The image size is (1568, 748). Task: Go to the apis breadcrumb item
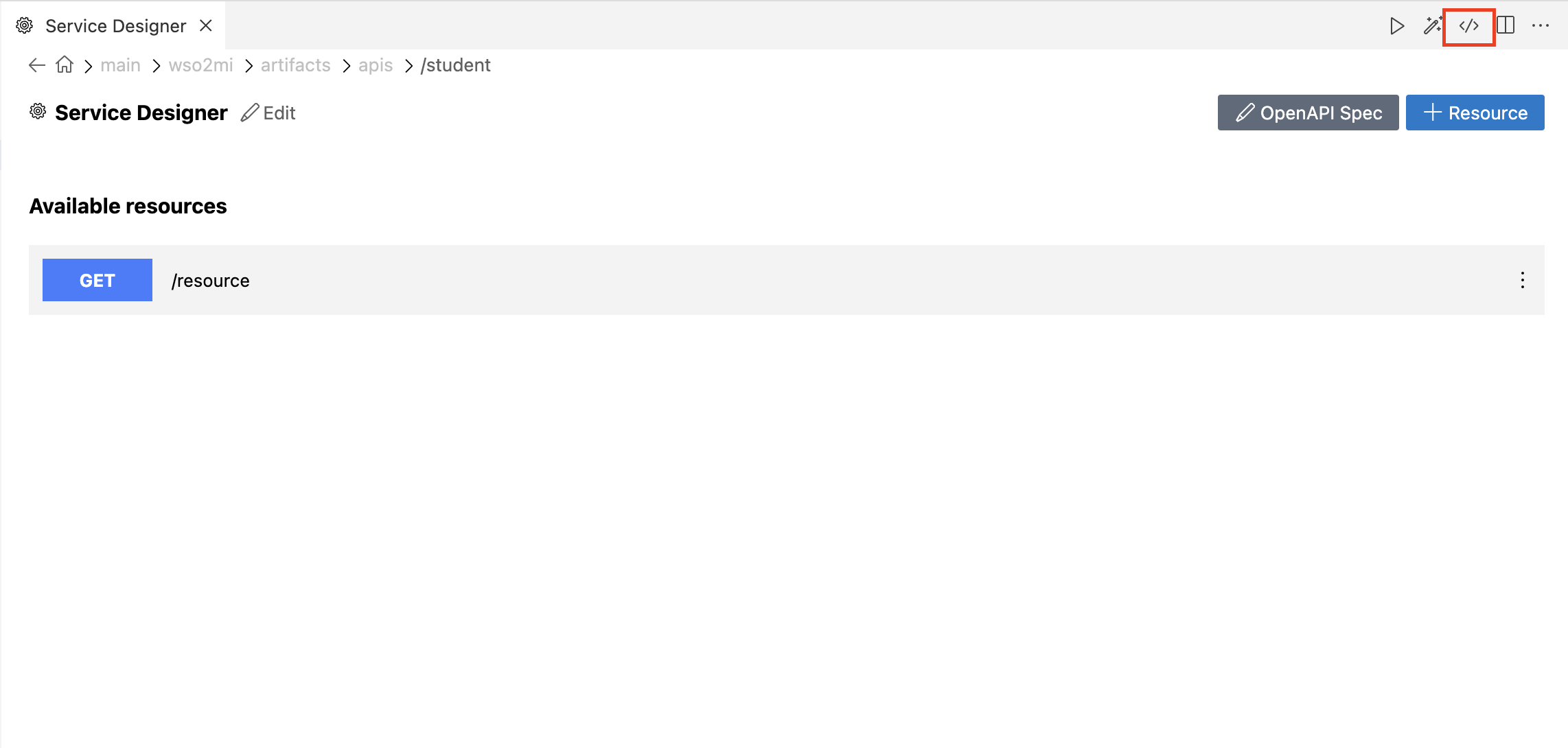tap(376, 65)
